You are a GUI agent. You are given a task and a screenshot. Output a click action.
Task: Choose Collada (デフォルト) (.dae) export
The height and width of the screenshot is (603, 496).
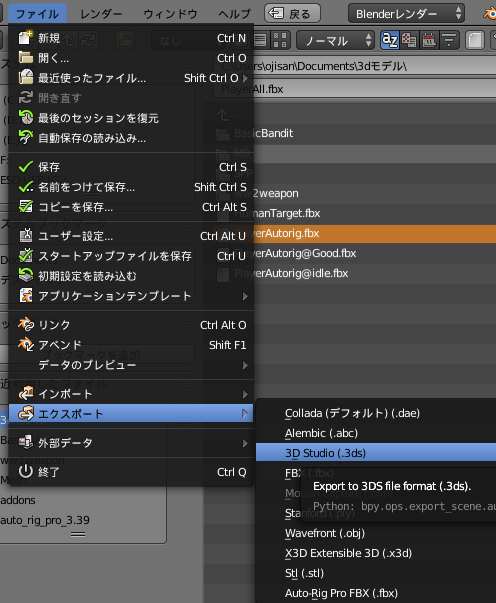(376, 413)
